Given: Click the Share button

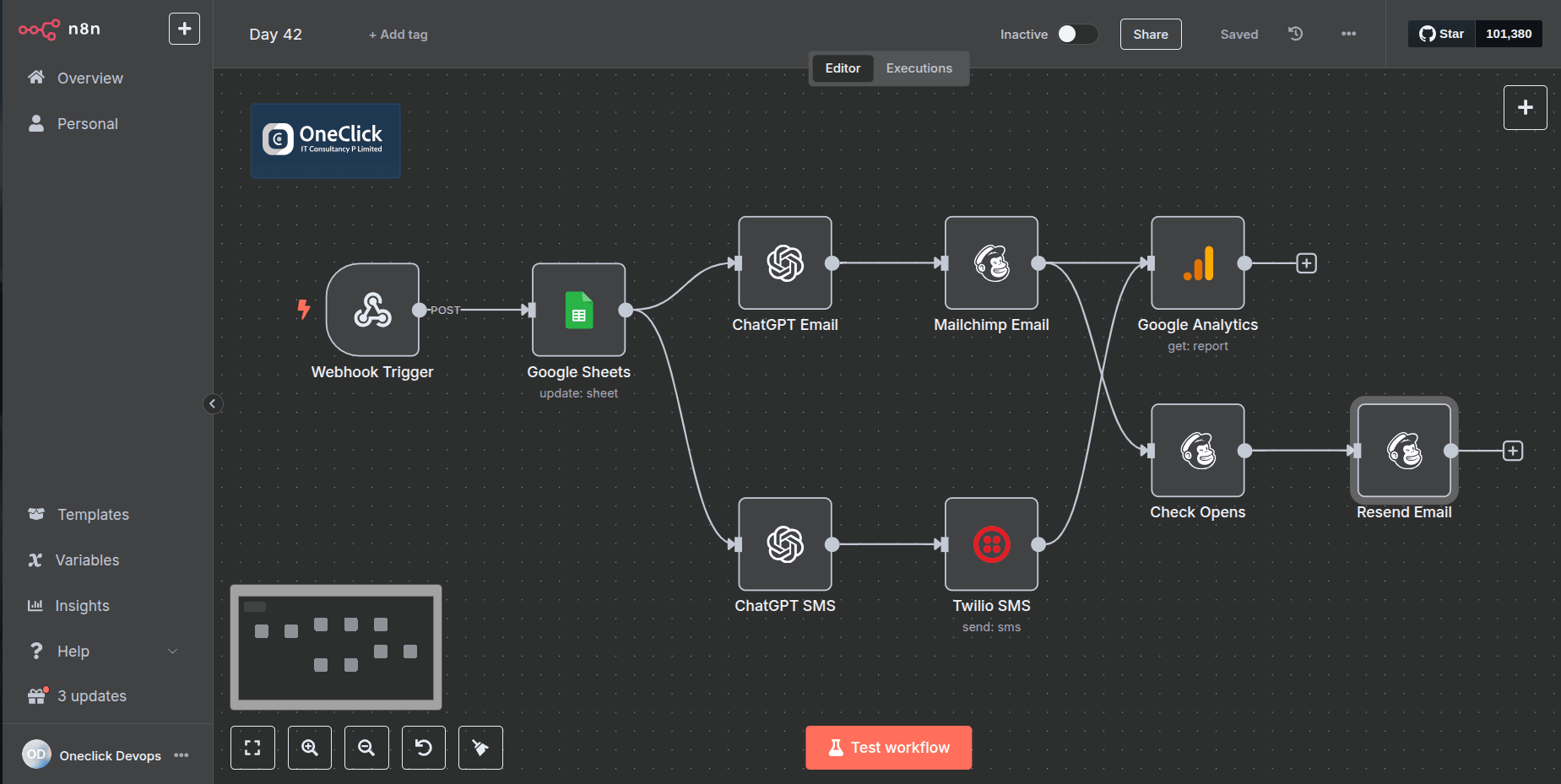Looking at the screenshot, I should point(1150,35).
